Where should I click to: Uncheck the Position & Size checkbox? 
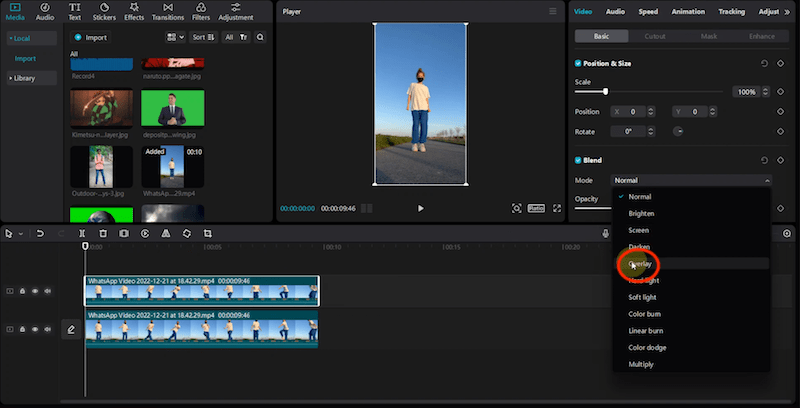tap(578, 63)
